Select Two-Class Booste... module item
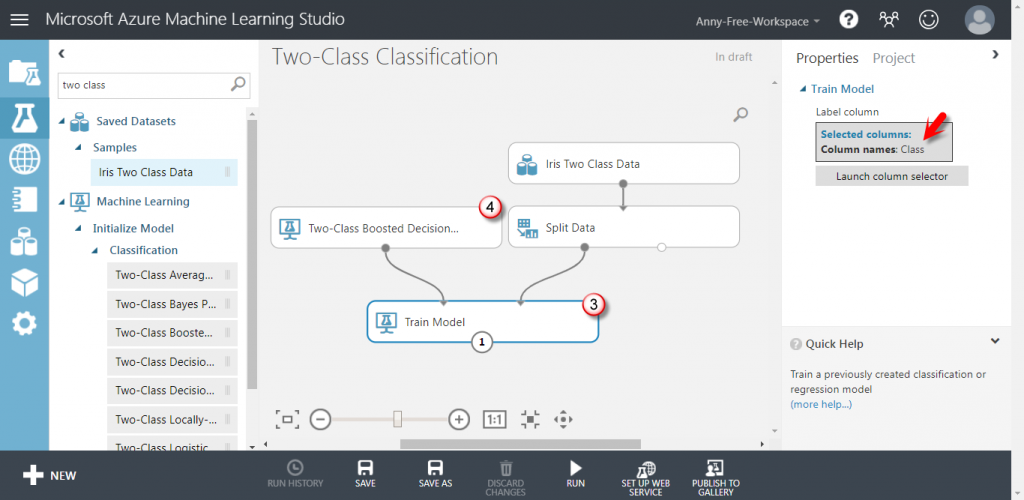 (x=172, y=333)
